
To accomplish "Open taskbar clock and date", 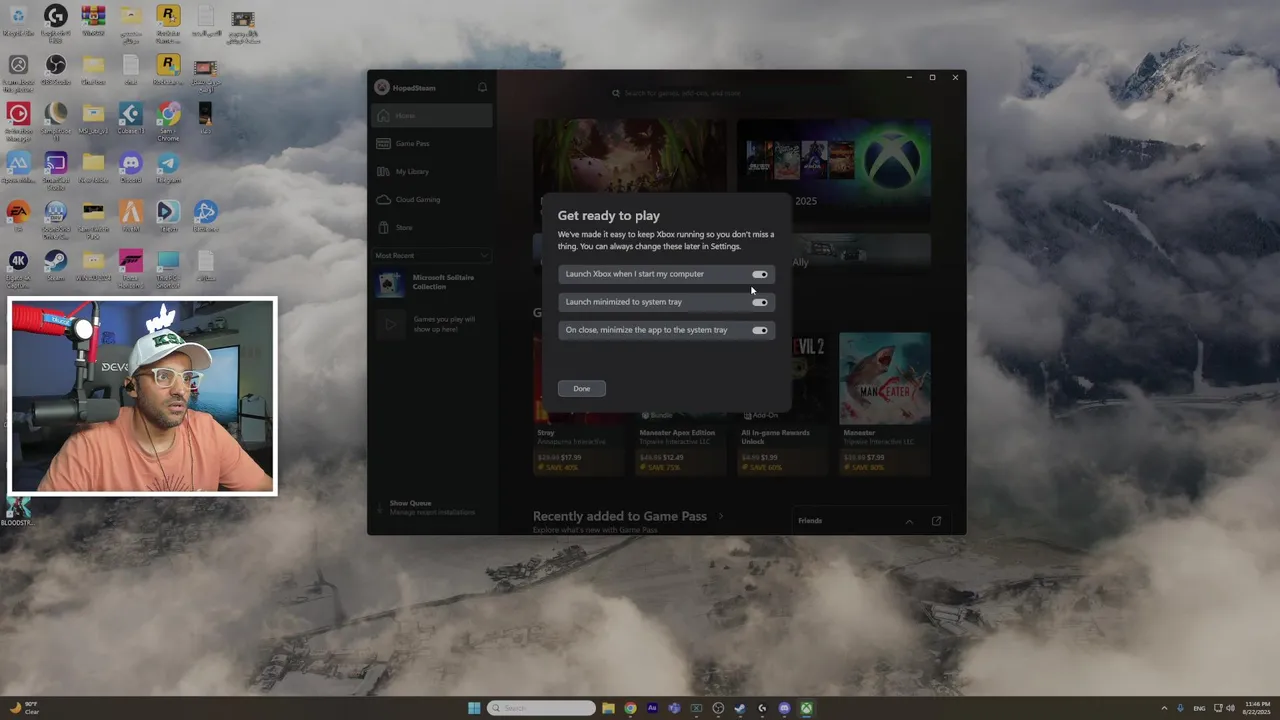I will click(1256, 708).
